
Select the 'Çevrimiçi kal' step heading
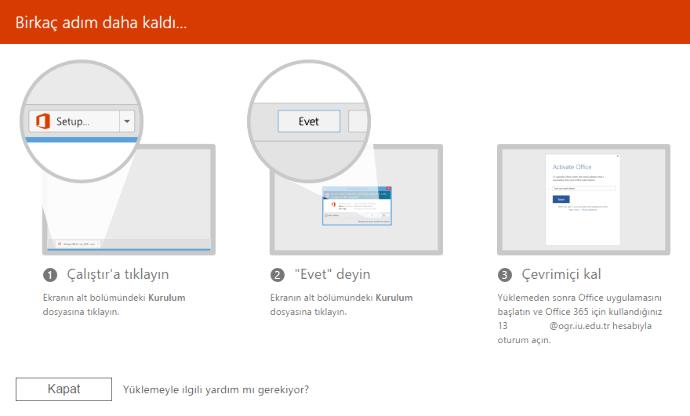561,274
